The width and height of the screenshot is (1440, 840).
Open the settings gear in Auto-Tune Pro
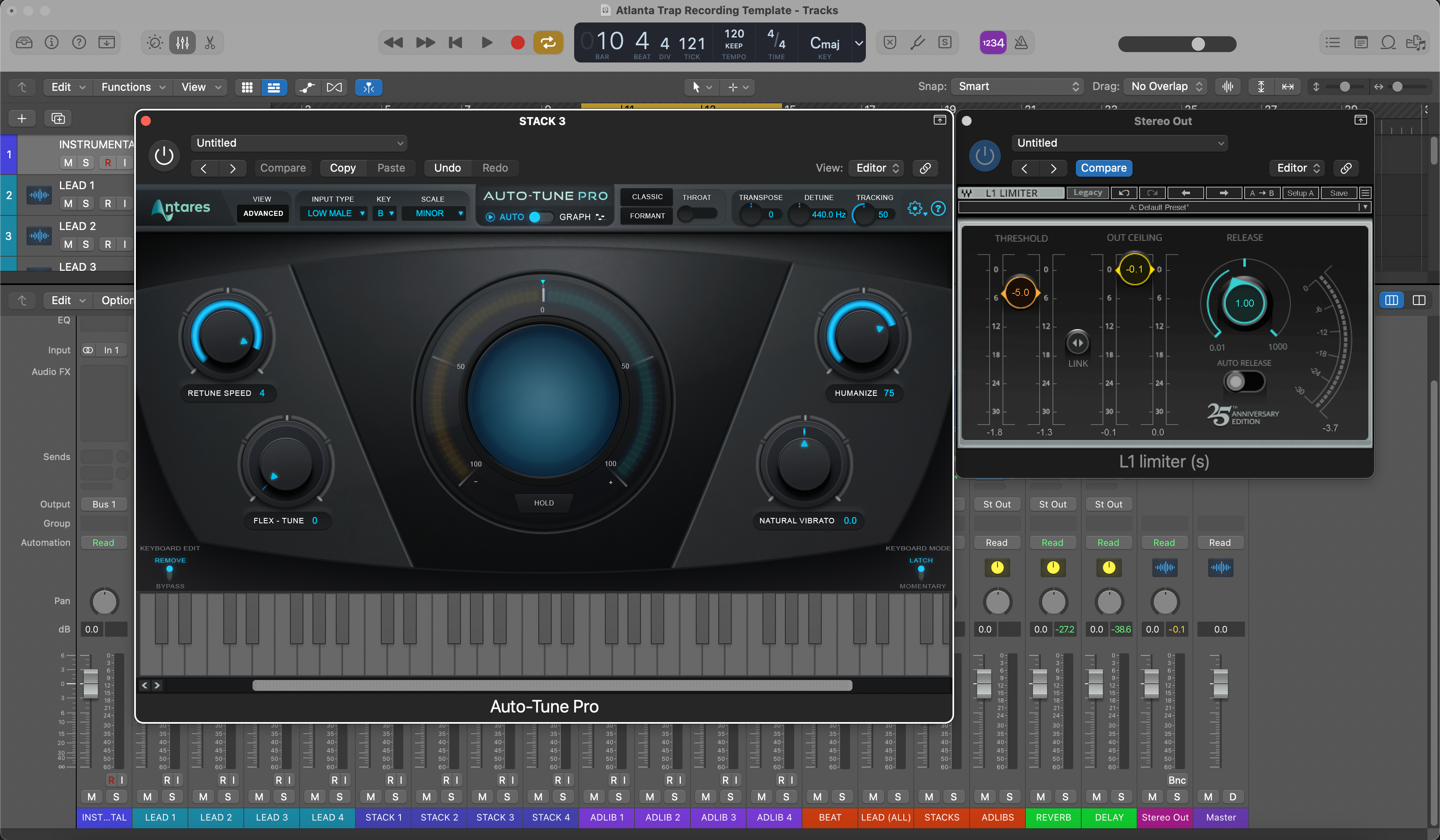click(915, 209)
